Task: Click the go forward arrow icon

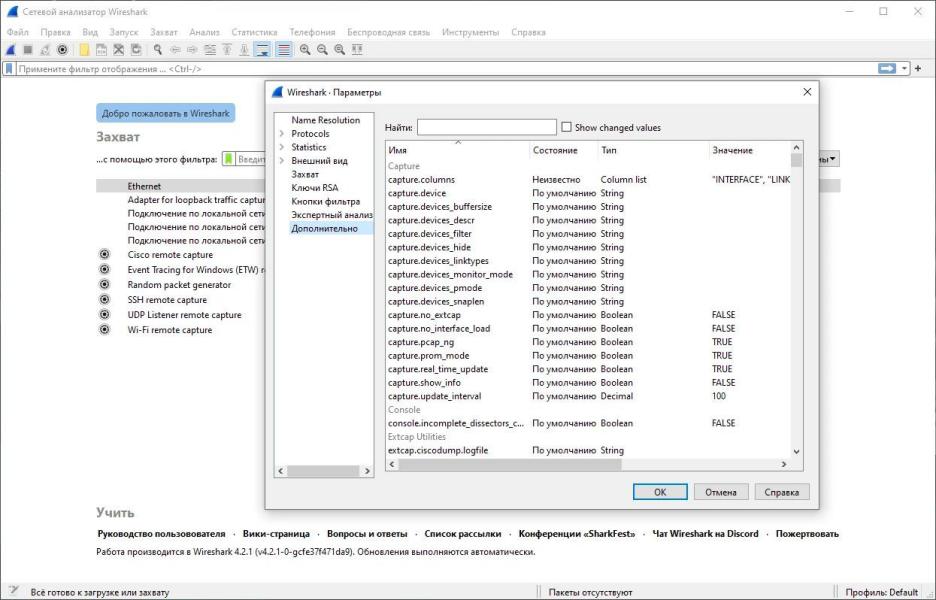Action: click(x=192, y=50)
